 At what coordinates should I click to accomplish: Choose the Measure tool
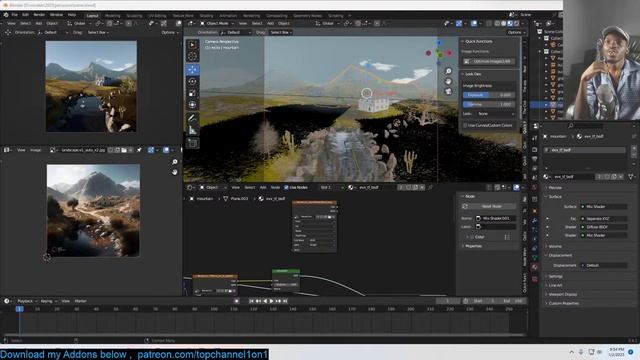click(x=192, y=131)
